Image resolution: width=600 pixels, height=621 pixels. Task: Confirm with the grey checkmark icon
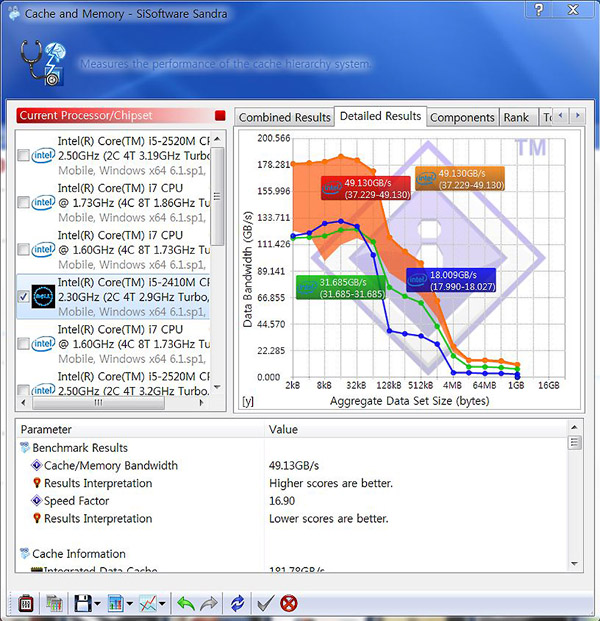(x=265, y=604)
